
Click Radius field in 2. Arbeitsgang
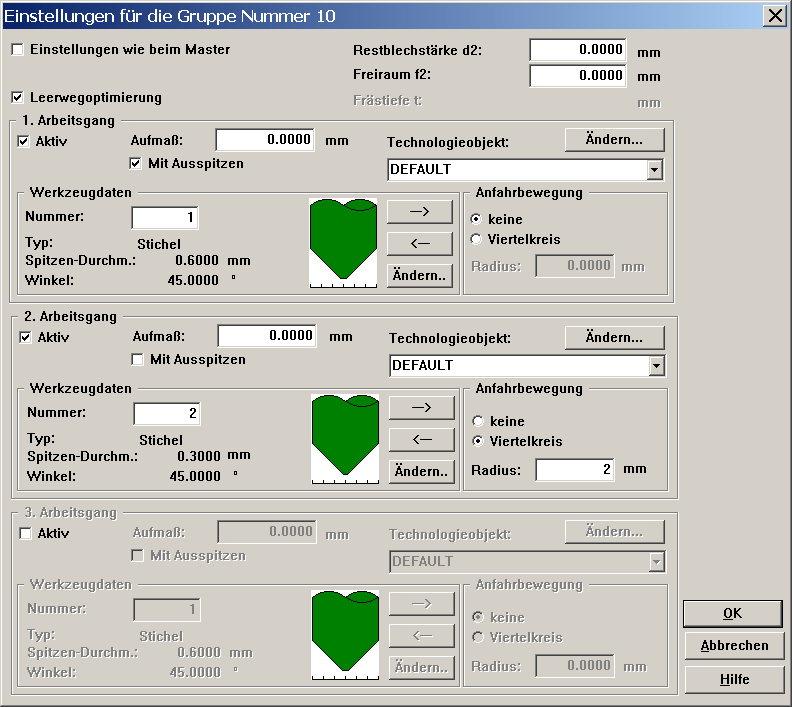click(574, 470)
